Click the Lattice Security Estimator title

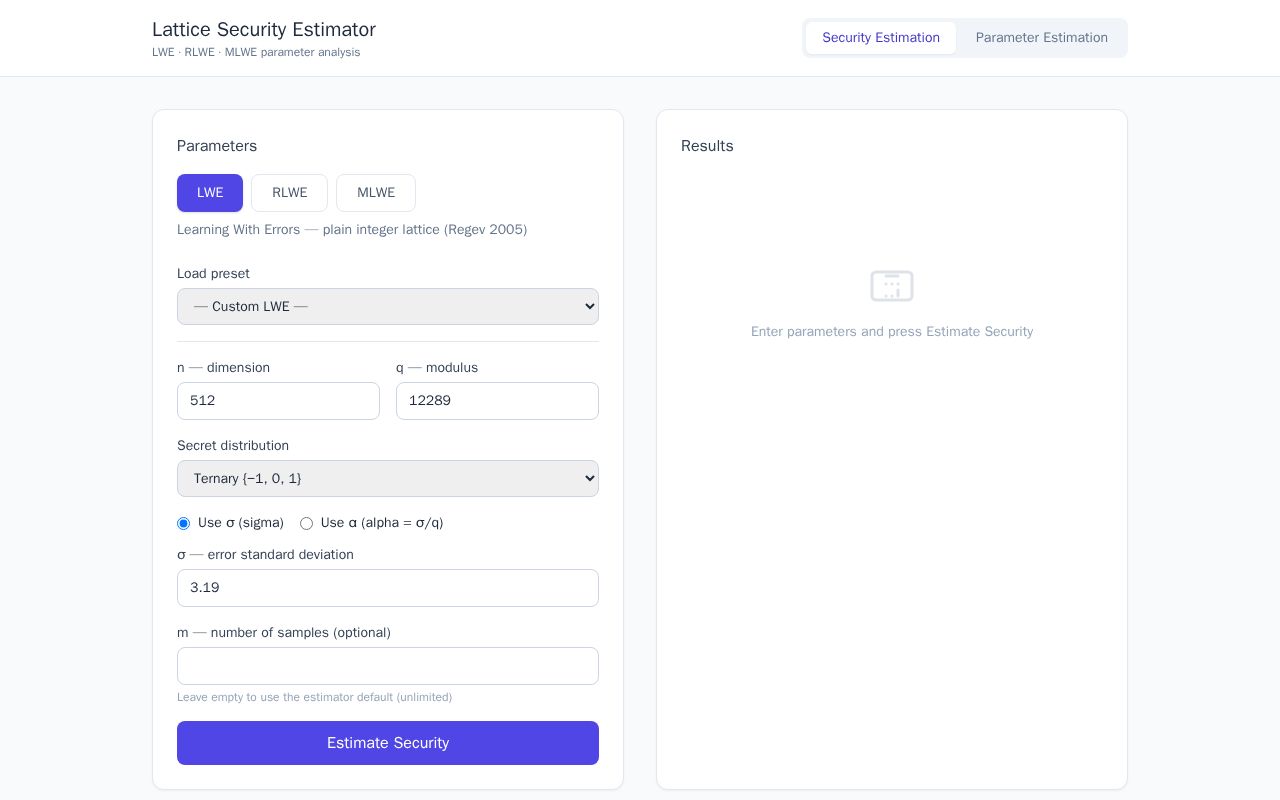click(x=264, y=30)
